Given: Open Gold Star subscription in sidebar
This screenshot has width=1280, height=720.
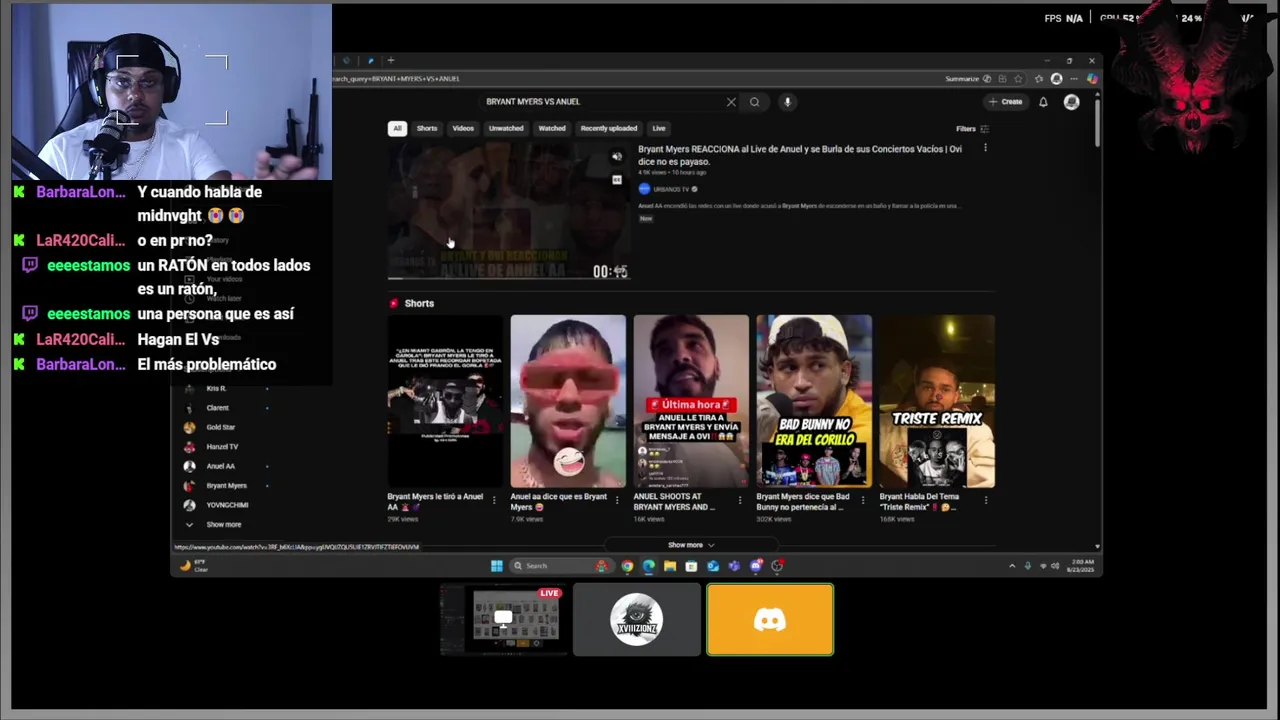Looking at the screenshot, I should [x=220, y=427].
